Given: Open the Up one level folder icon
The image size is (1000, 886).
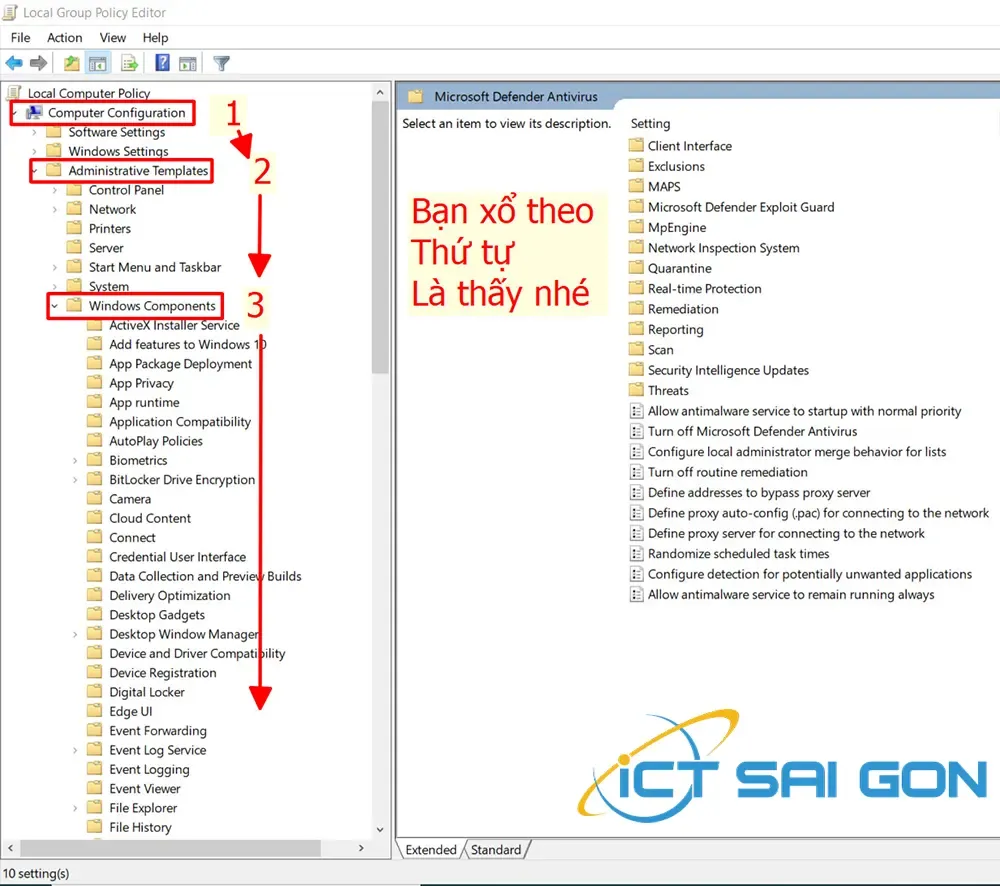Looking at the screenshot, I should 70,62.
